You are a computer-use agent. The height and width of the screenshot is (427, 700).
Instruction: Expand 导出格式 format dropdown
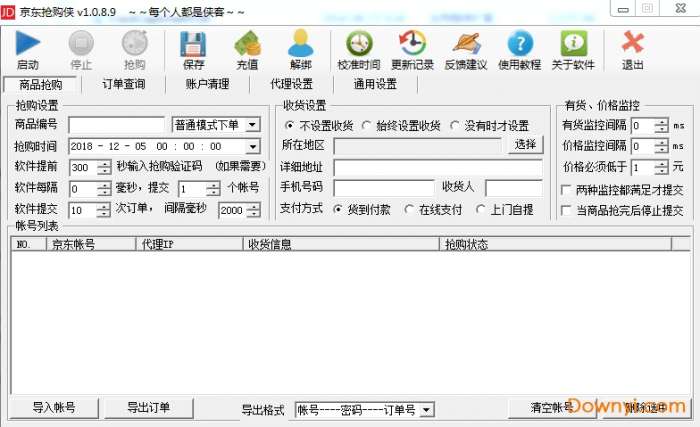coord(427,410)
